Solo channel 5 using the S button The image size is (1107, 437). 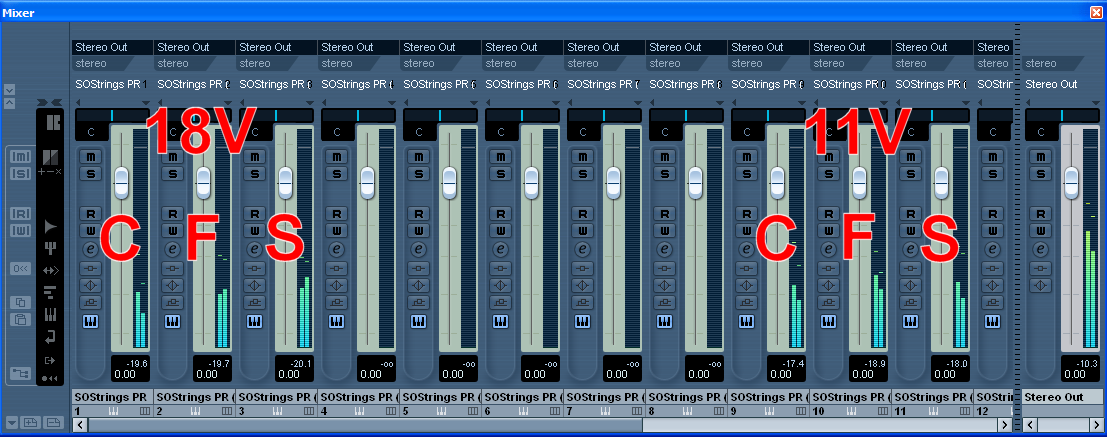[x=418, y=174]
